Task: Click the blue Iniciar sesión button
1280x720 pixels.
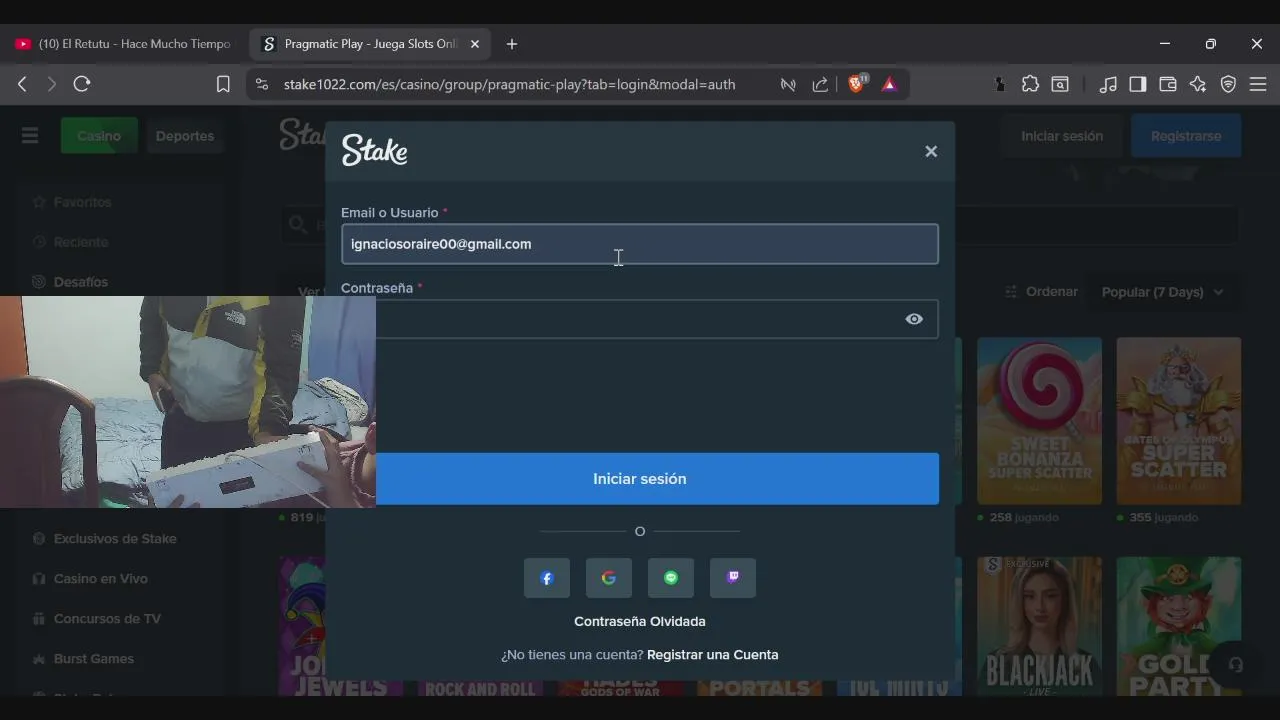Action: pyautogui.click(x=640, y=479)
